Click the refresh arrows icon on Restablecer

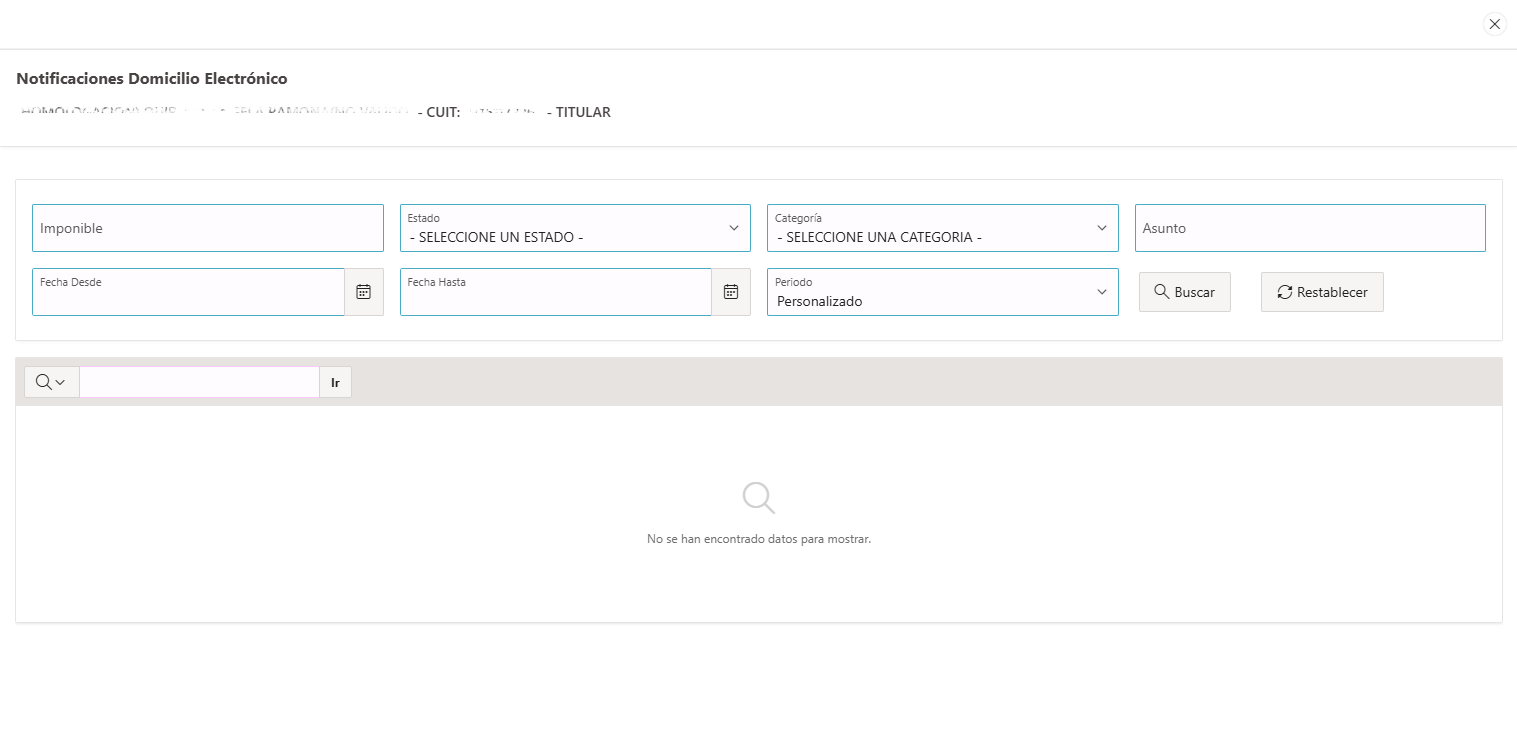coord(1284,292)
